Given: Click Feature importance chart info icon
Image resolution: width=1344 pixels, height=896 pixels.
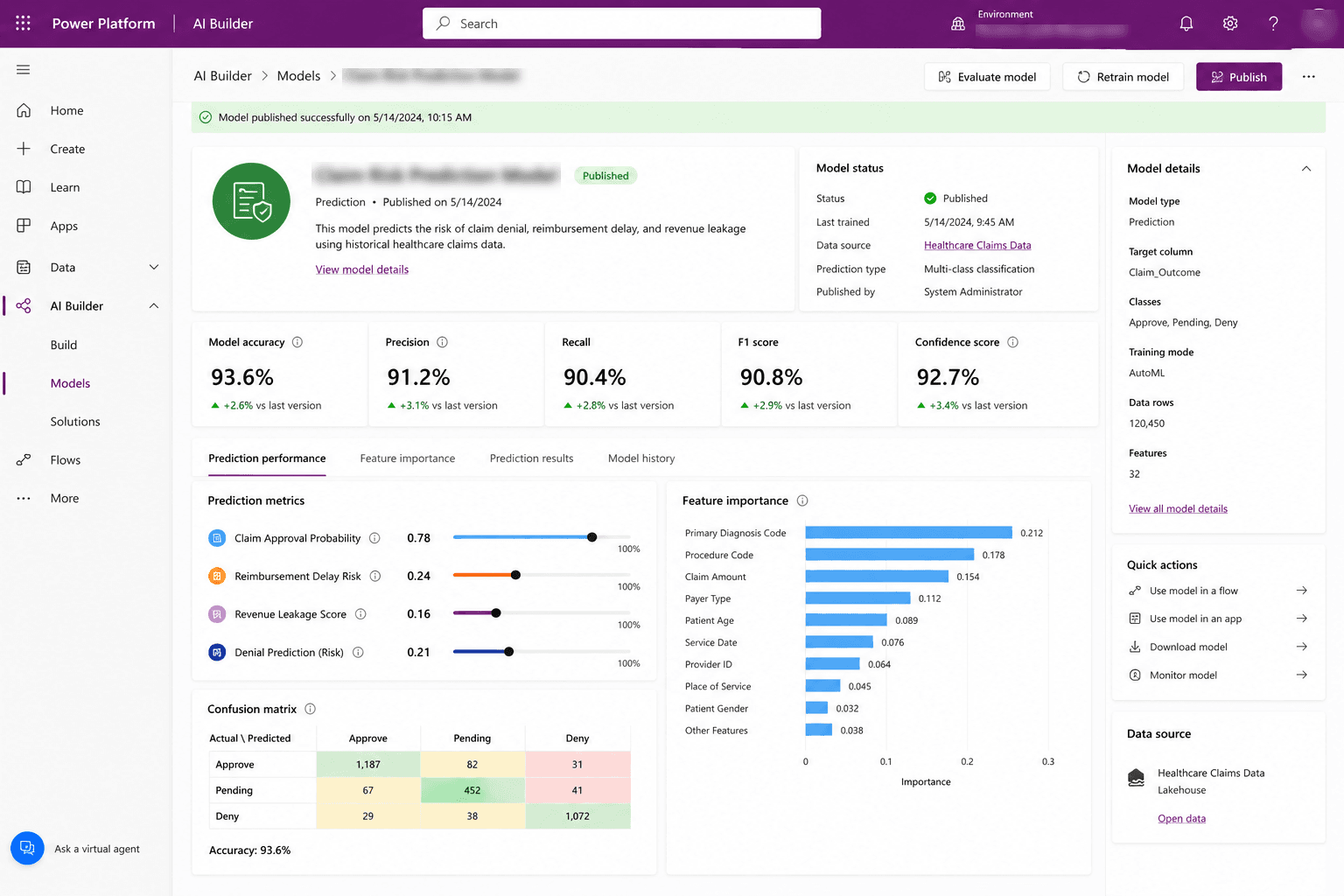Looking at the screenshot, I should tap(802, 500).
